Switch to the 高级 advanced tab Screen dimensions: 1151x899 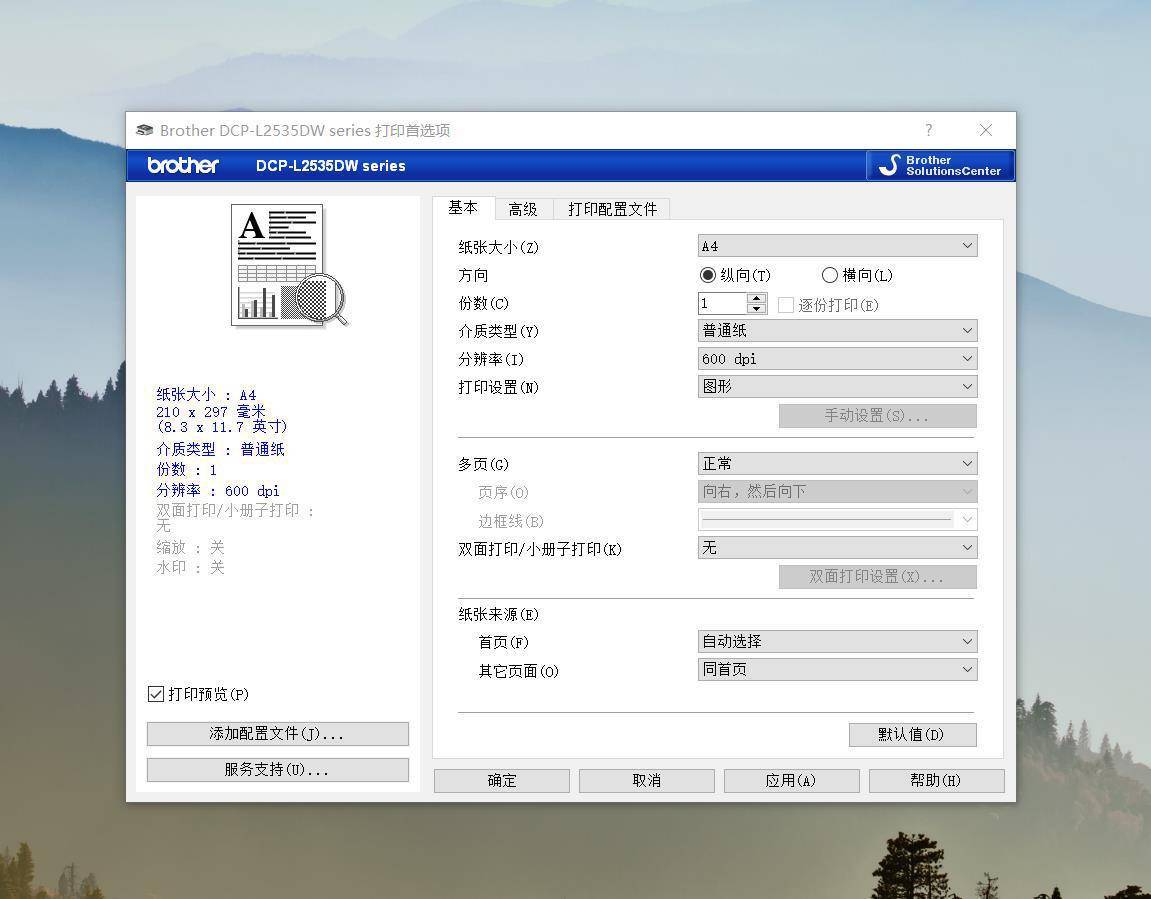click(522, 209)
